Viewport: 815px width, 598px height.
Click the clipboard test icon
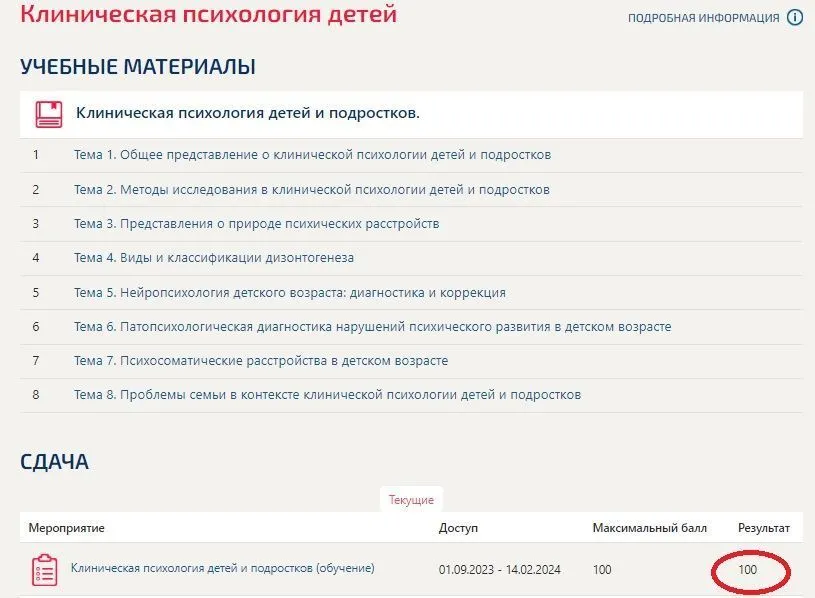point(44,569)
